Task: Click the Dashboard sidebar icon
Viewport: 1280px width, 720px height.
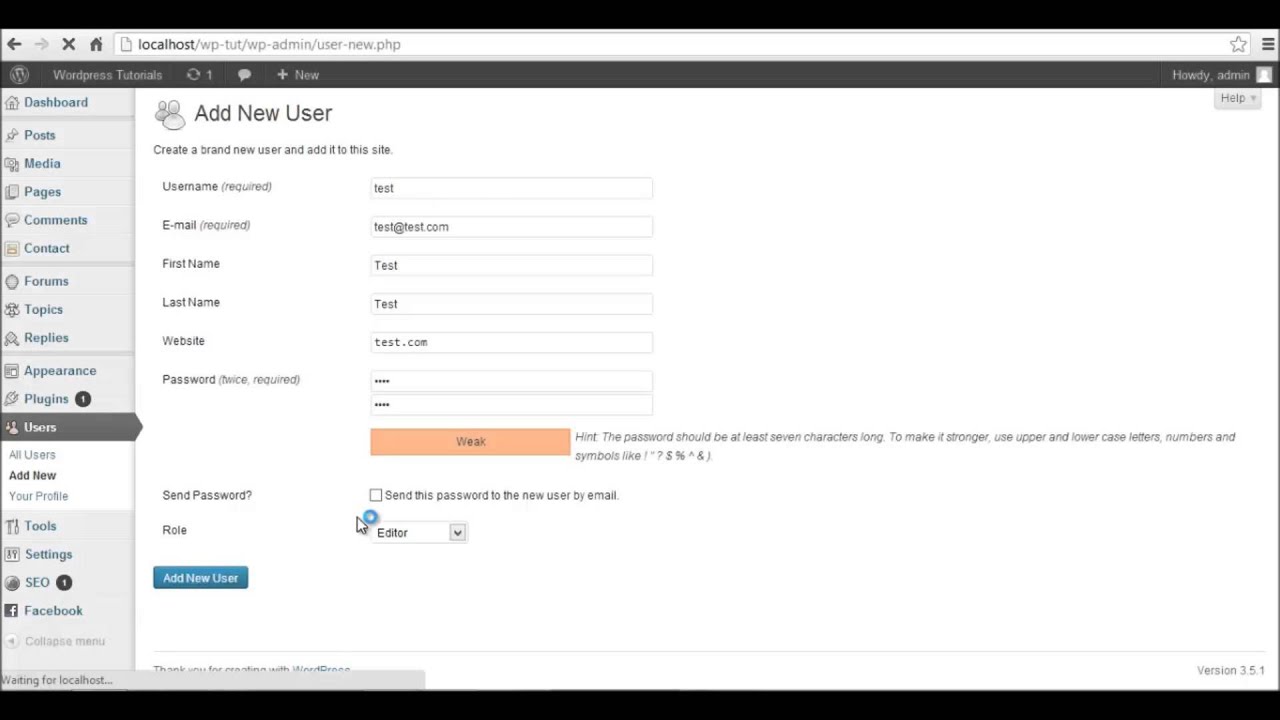Action: coord(11,102)
